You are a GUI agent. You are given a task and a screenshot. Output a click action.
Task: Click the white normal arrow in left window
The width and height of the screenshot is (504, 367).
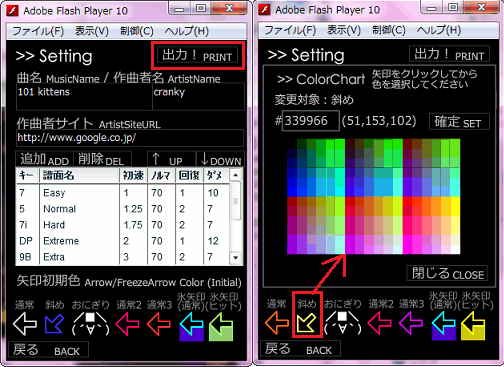(25, 324)
